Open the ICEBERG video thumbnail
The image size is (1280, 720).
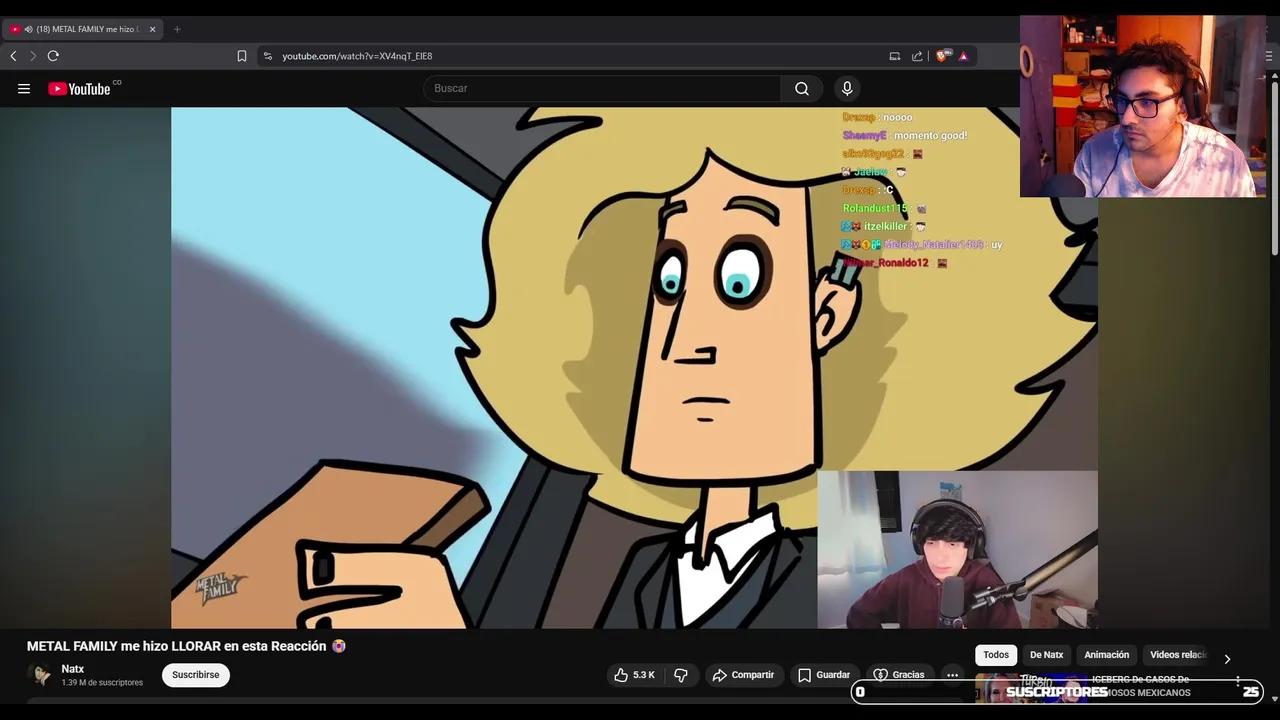click(x=1030, y=689)
